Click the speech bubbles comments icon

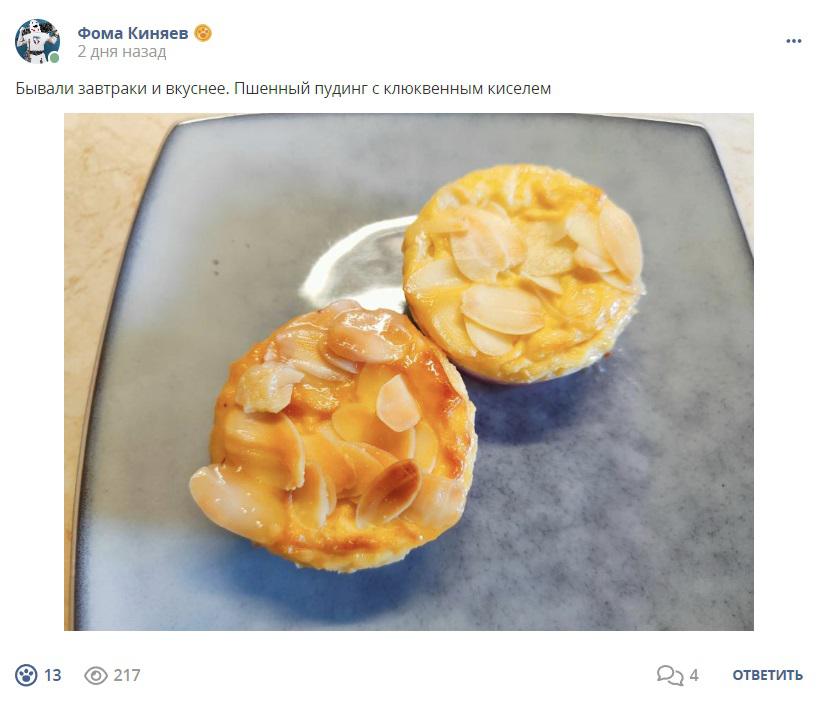tap(670, 675)
